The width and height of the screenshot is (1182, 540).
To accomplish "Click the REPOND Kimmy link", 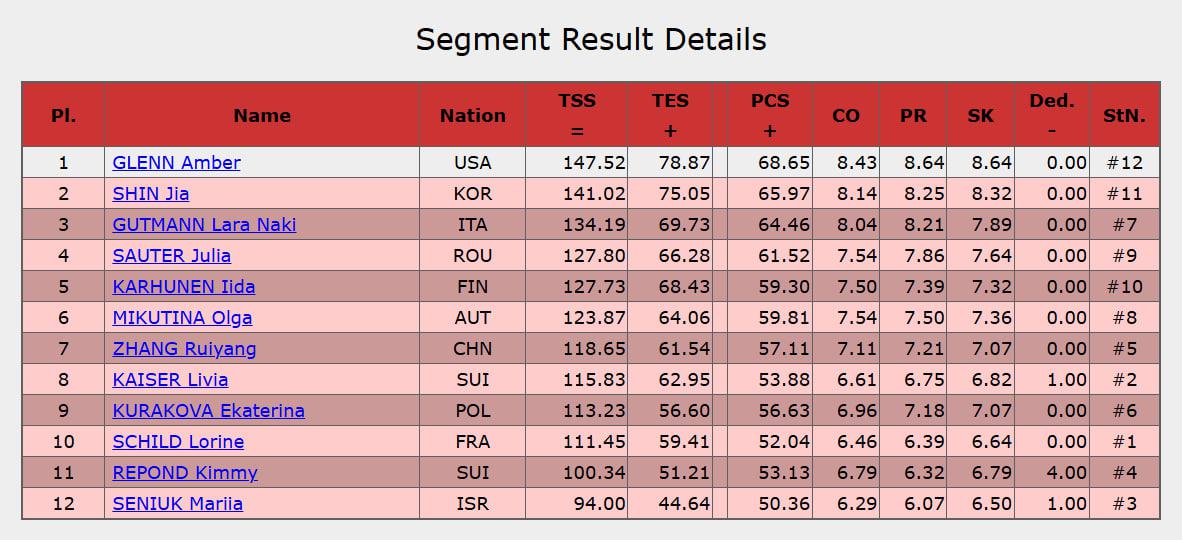I will (185, 472).
